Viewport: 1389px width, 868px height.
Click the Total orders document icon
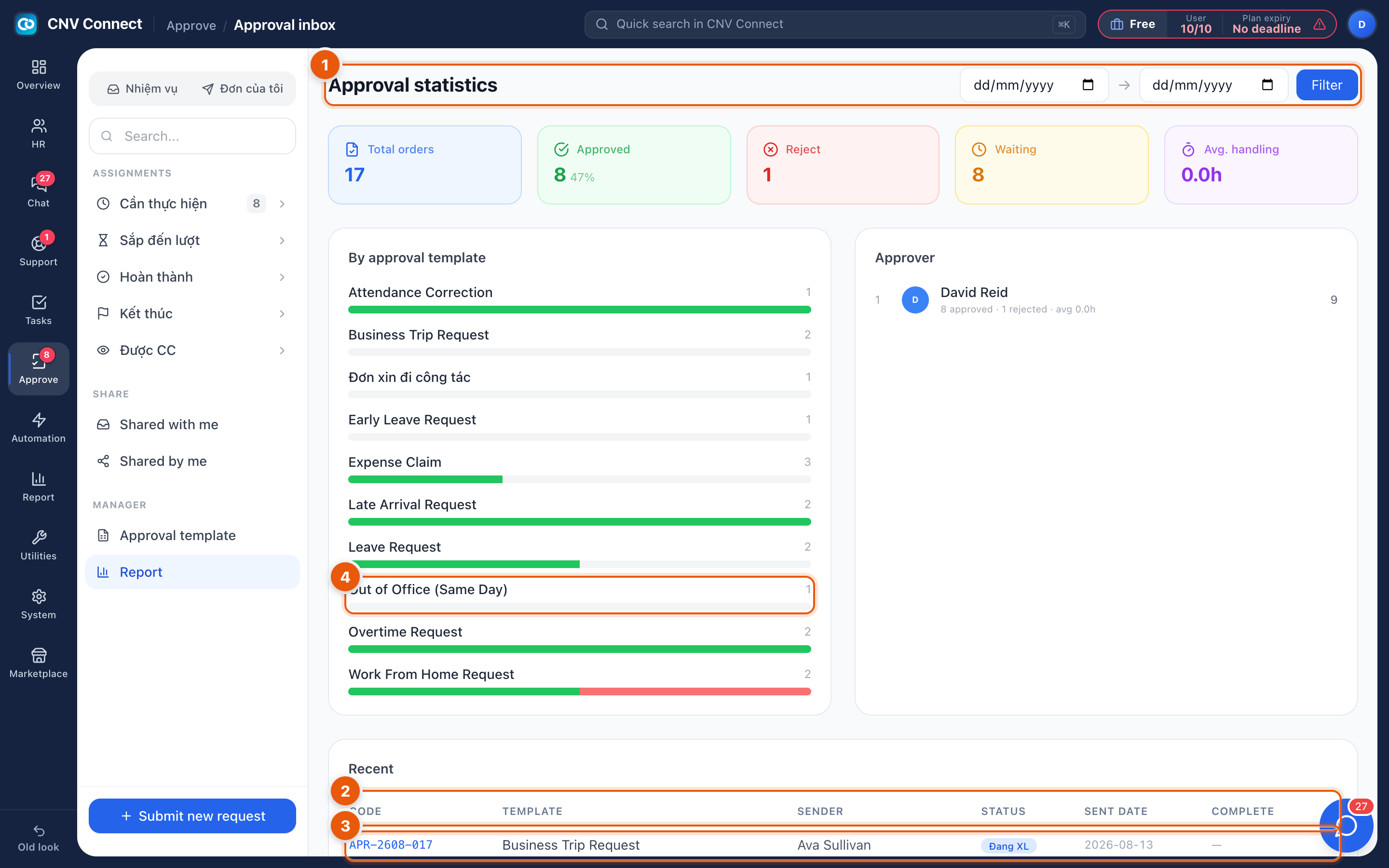(352, 149)
